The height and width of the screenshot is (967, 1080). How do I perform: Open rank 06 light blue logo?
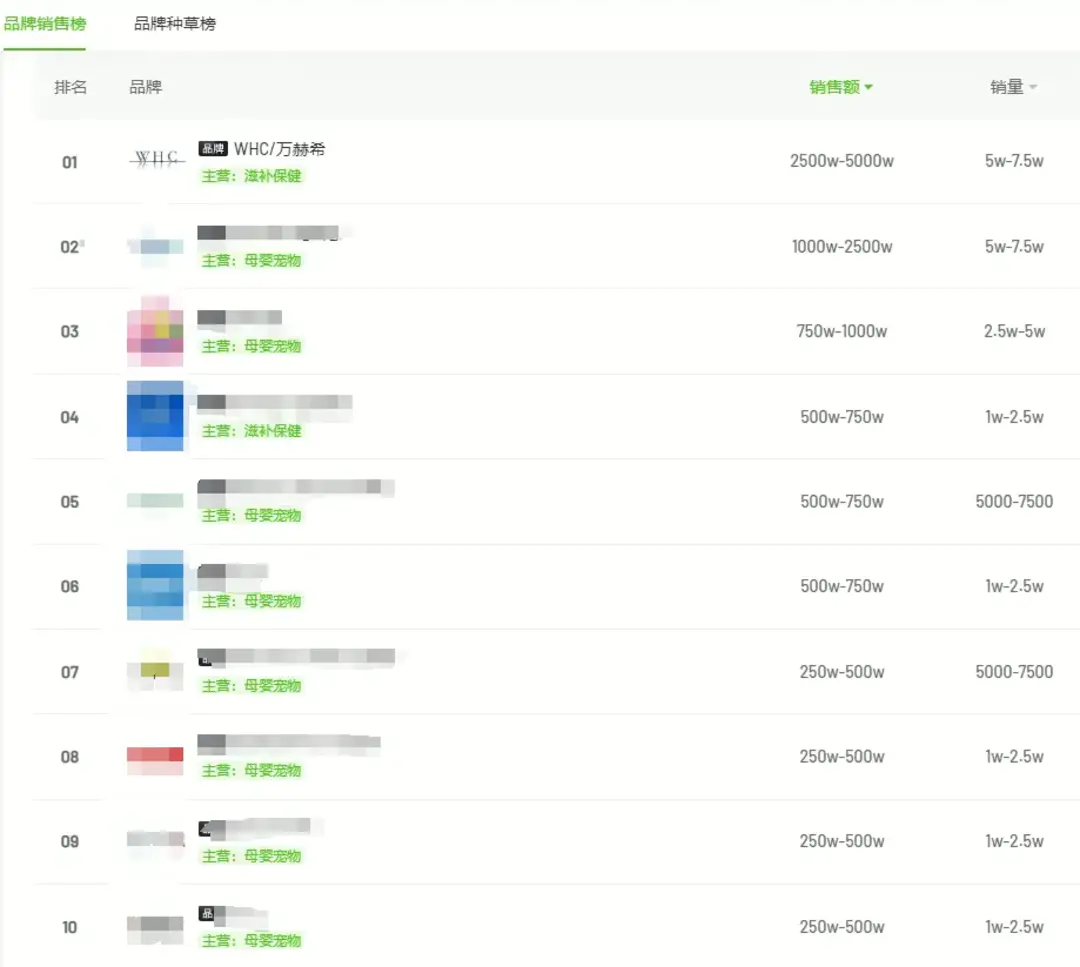[155, 585]
